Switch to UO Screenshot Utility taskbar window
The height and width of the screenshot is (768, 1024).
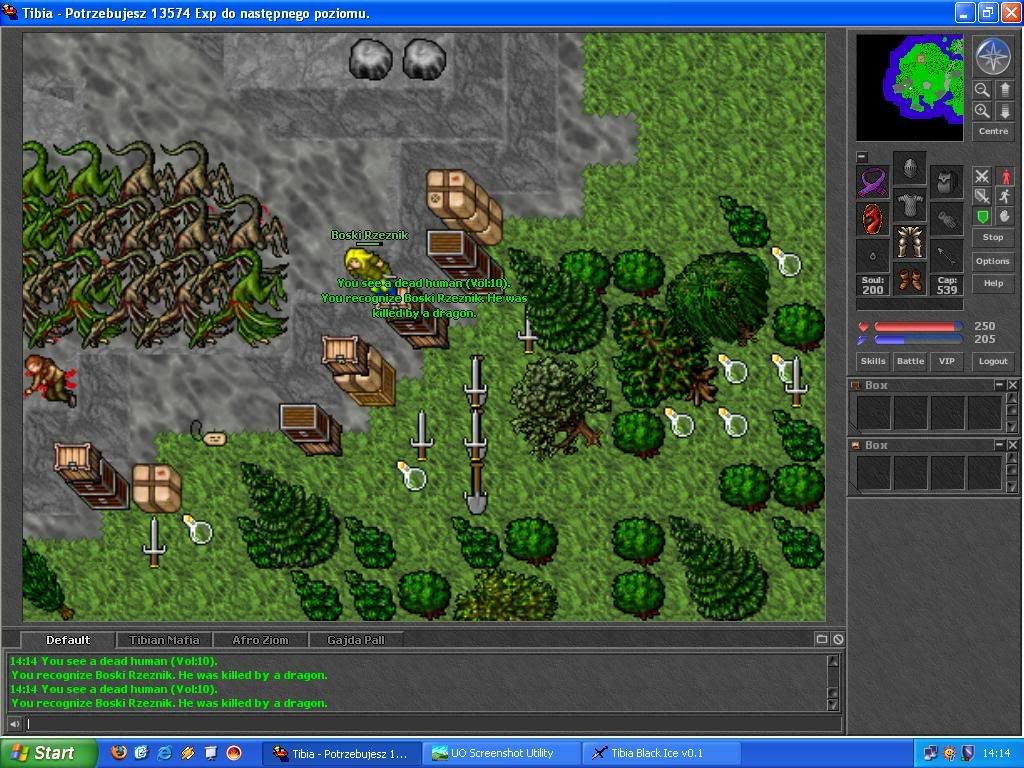coord(501,753)
